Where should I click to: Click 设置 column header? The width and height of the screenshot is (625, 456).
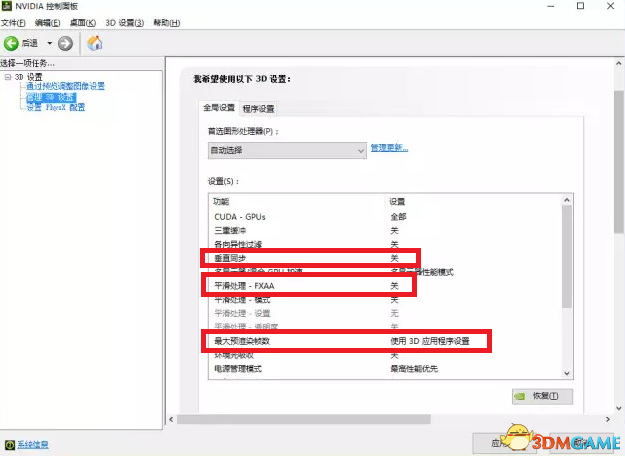397,202
